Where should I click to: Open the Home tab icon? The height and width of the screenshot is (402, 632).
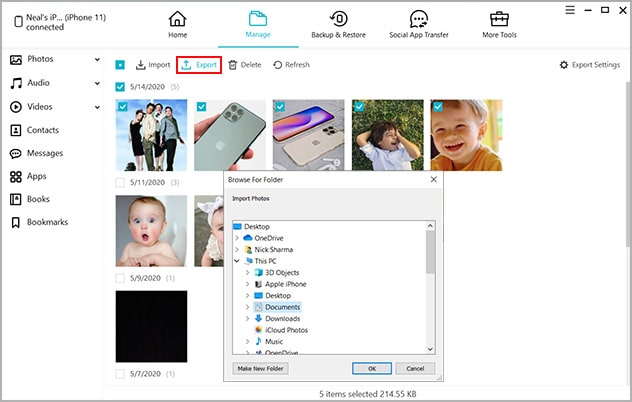point(177,19)
